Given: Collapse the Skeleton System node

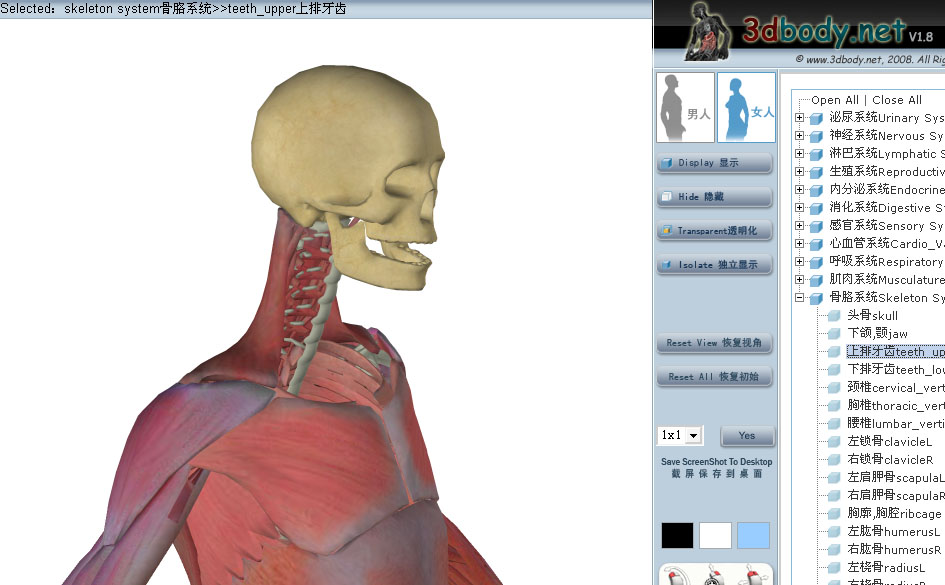Looking at the screenshot, I should [800, 298].
